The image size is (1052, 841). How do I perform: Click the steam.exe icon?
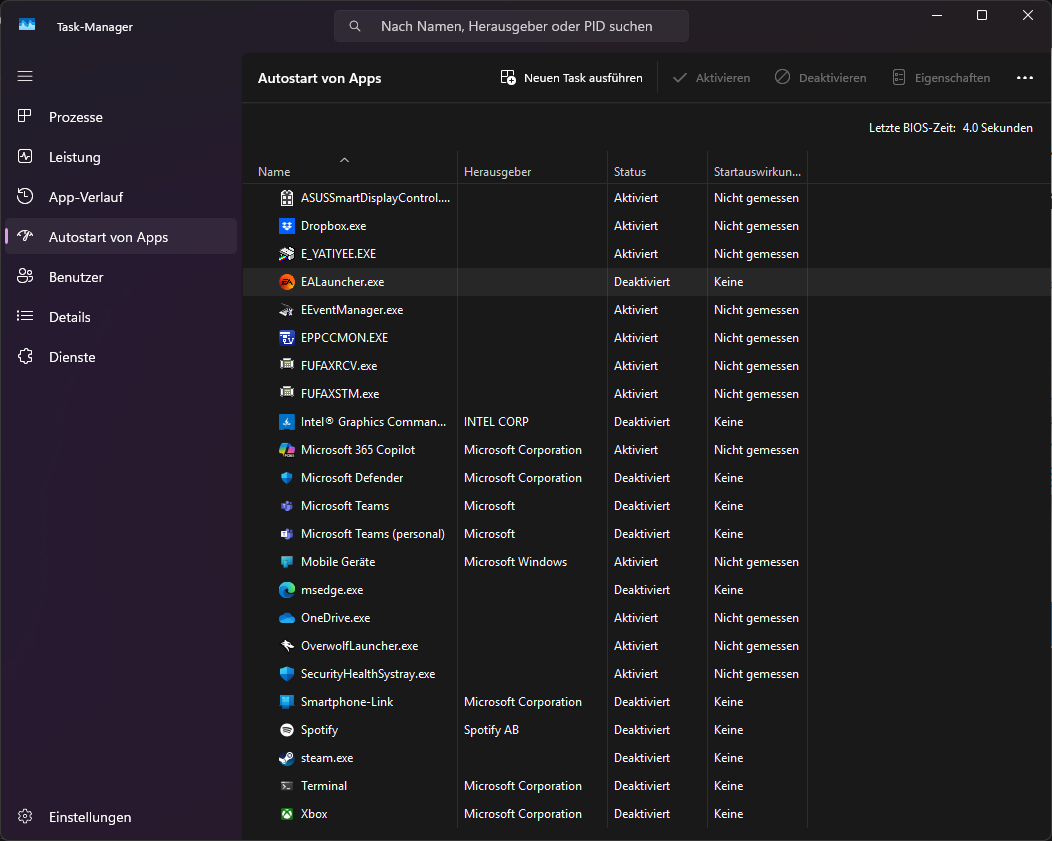coord(286,758)
